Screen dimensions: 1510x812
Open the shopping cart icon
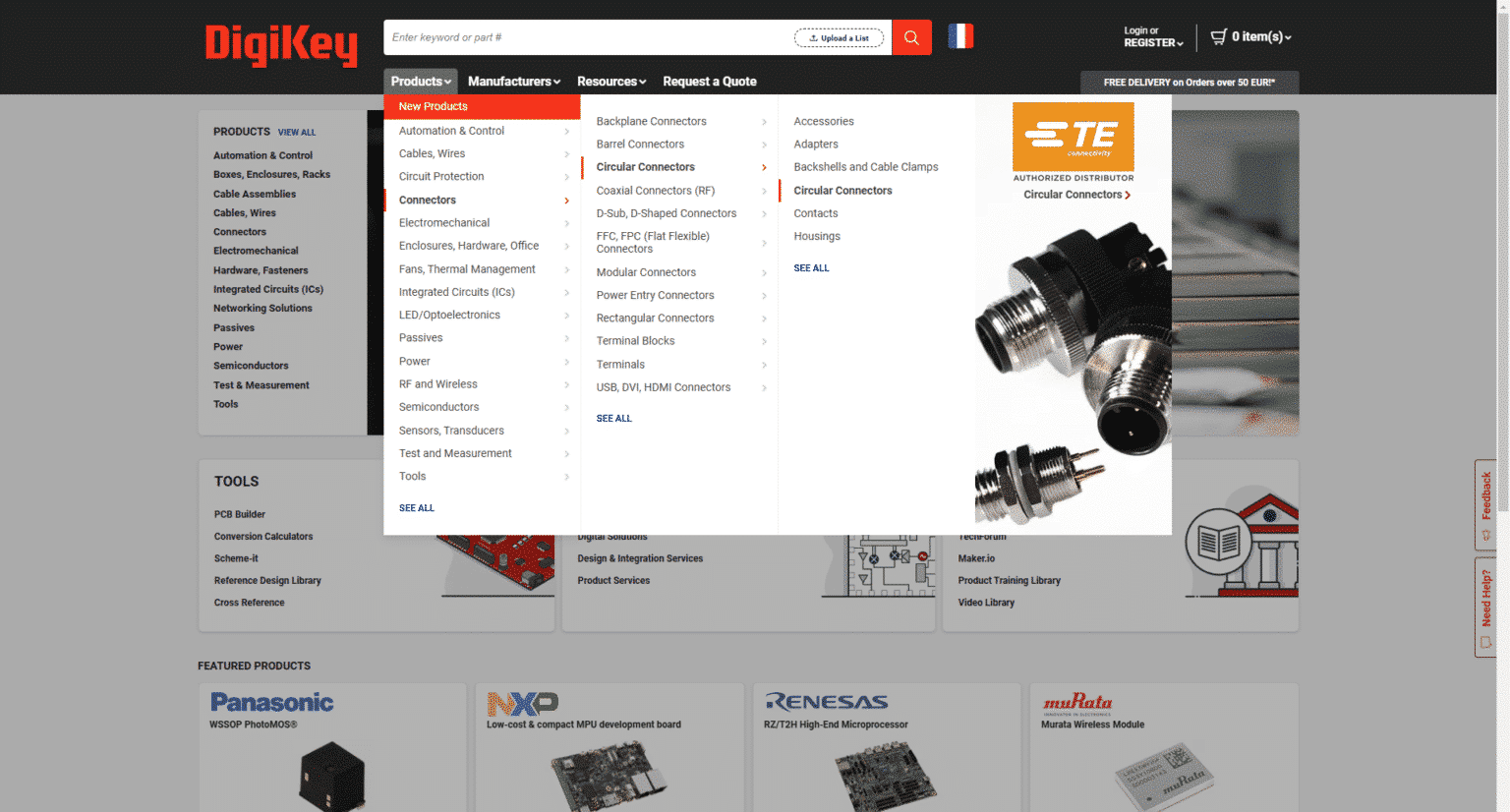click(1219, 36)
